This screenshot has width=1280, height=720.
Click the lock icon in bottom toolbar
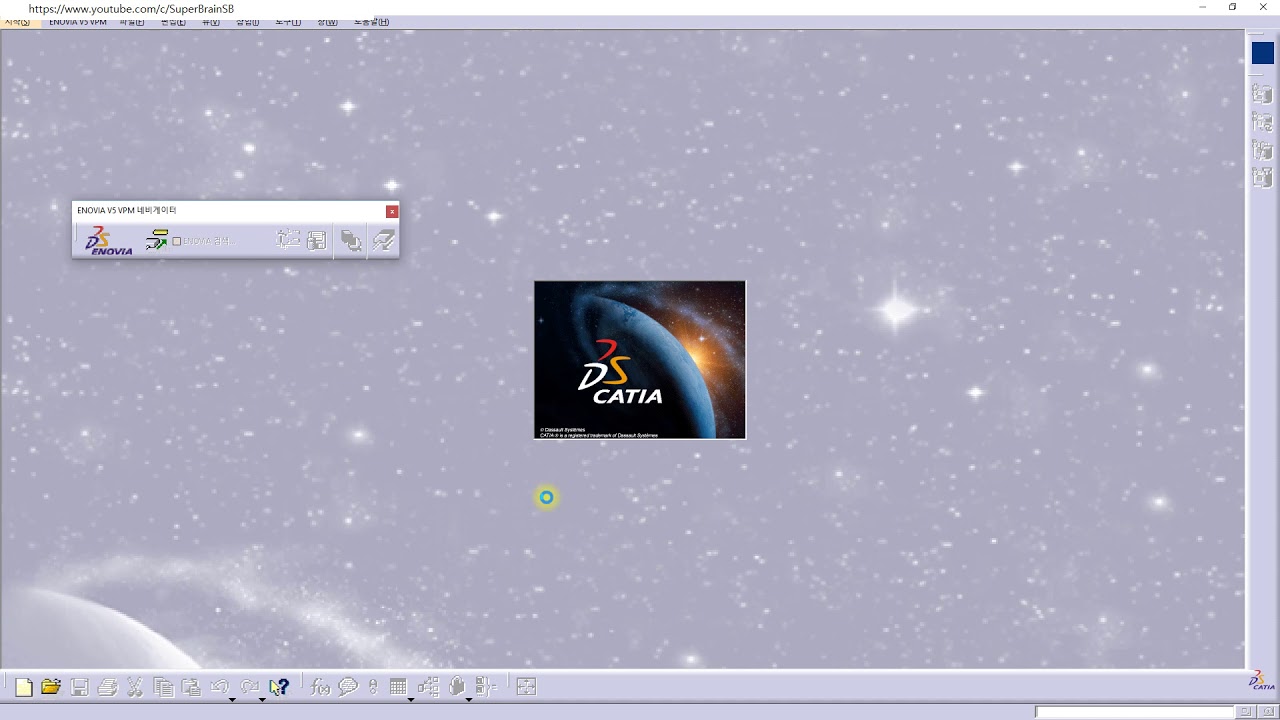click(x=457, y=687)
